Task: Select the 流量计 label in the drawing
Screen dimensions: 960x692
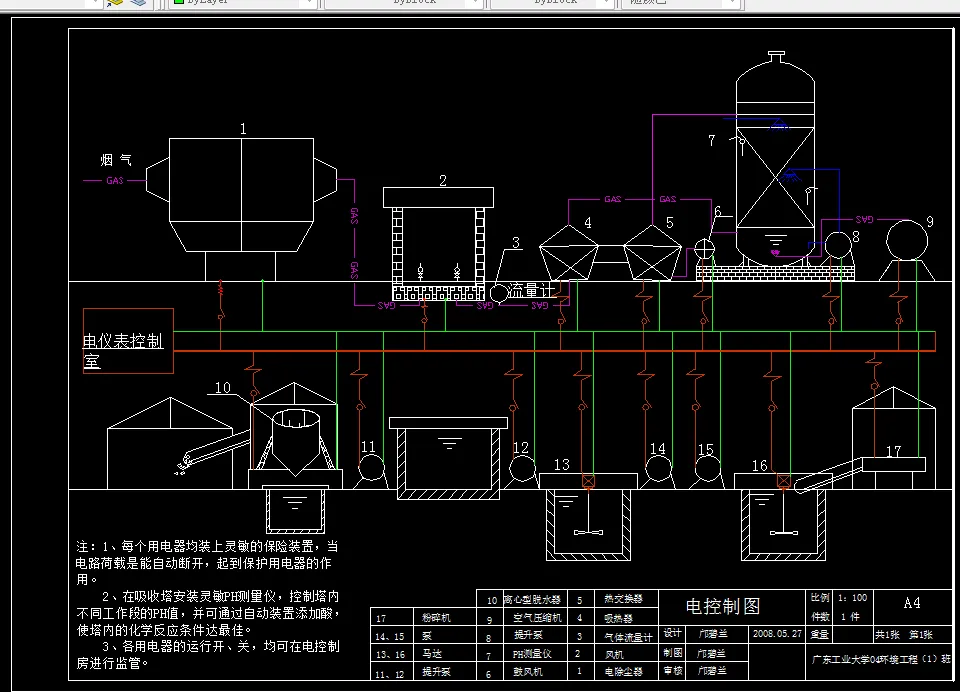Action: point(531,290)
